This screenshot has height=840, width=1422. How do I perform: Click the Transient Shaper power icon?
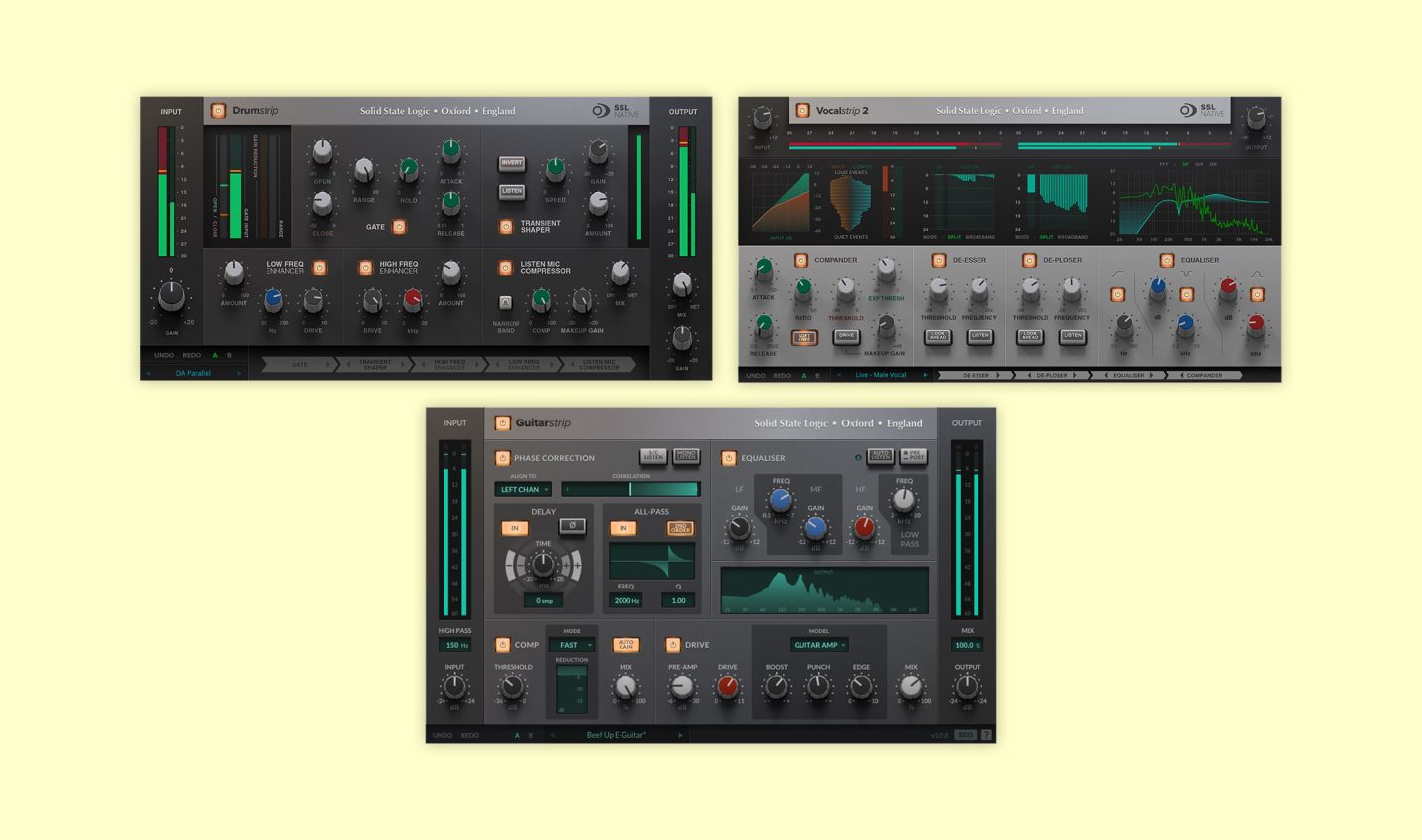coord(506,227)
